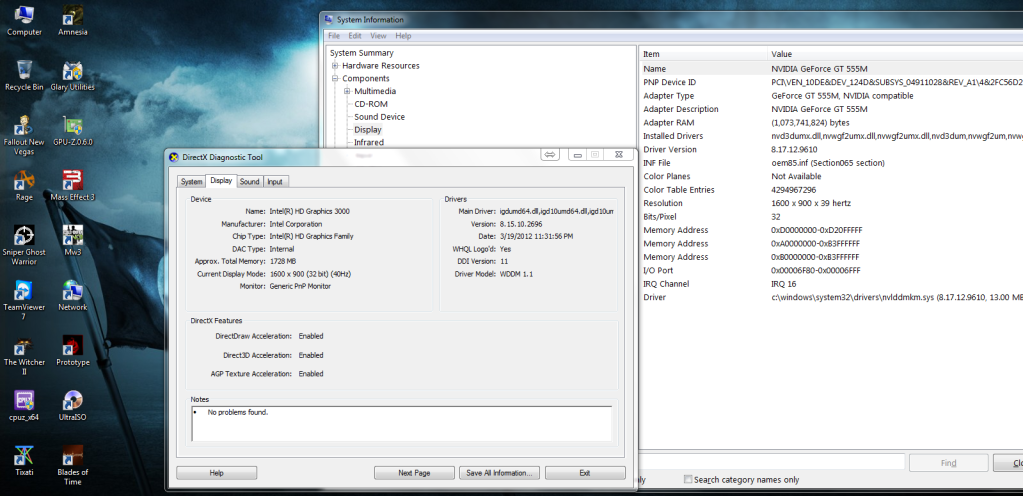Launch the cpuz_x64 shortcut
The height and width of the screenshot is (496, 1023).
point(24,405)
